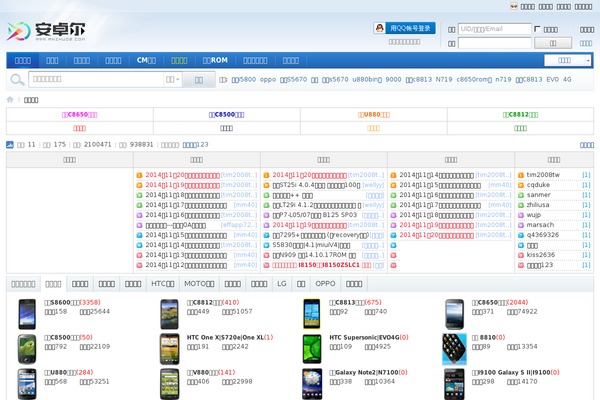Image resolution: width=600 pixels, height=400 pixels.
Task: Open the CM nav menu item
Action: point(146,60)
